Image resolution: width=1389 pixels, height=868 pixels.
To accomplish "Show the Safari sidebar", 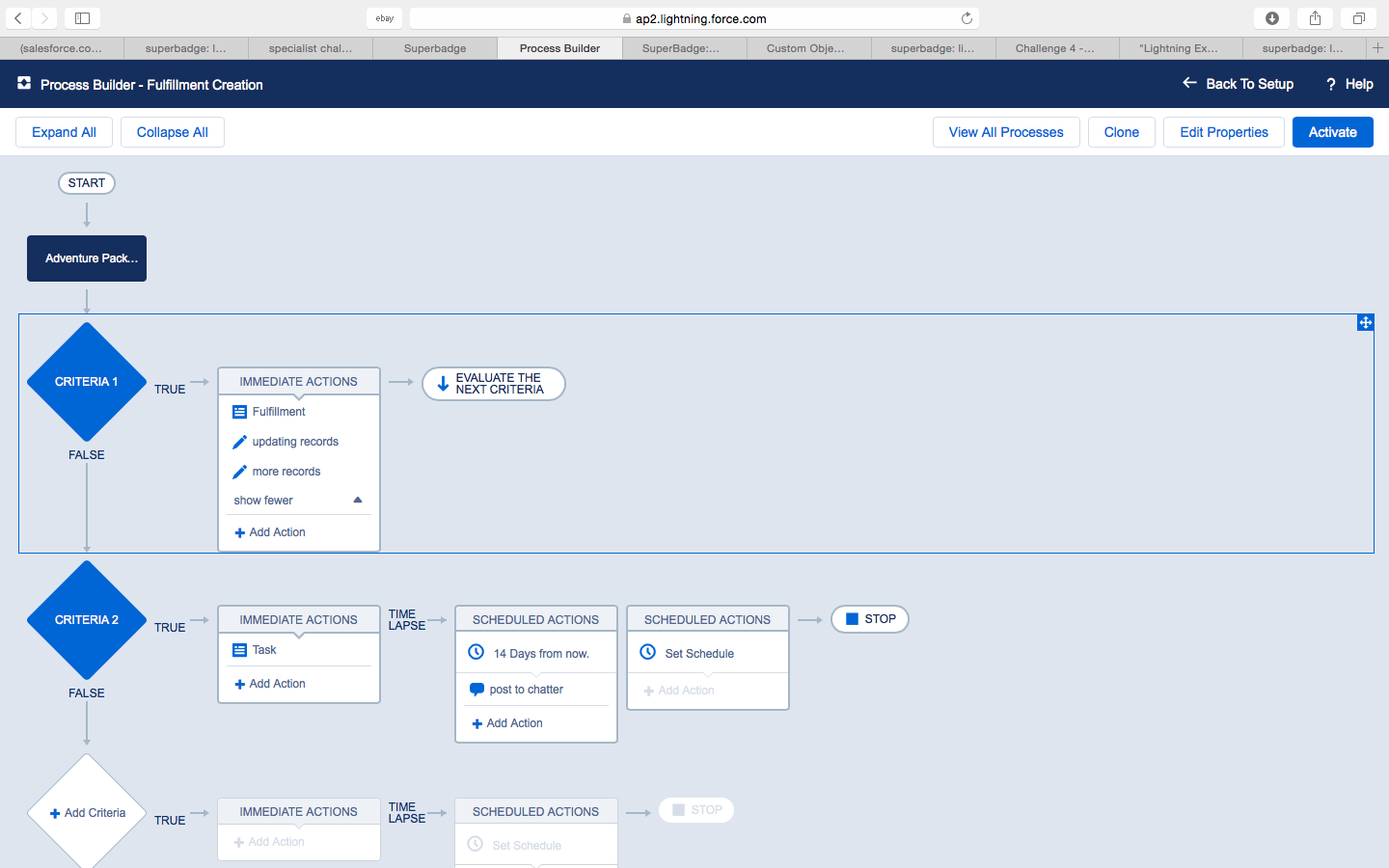I will tap(82, 18).
